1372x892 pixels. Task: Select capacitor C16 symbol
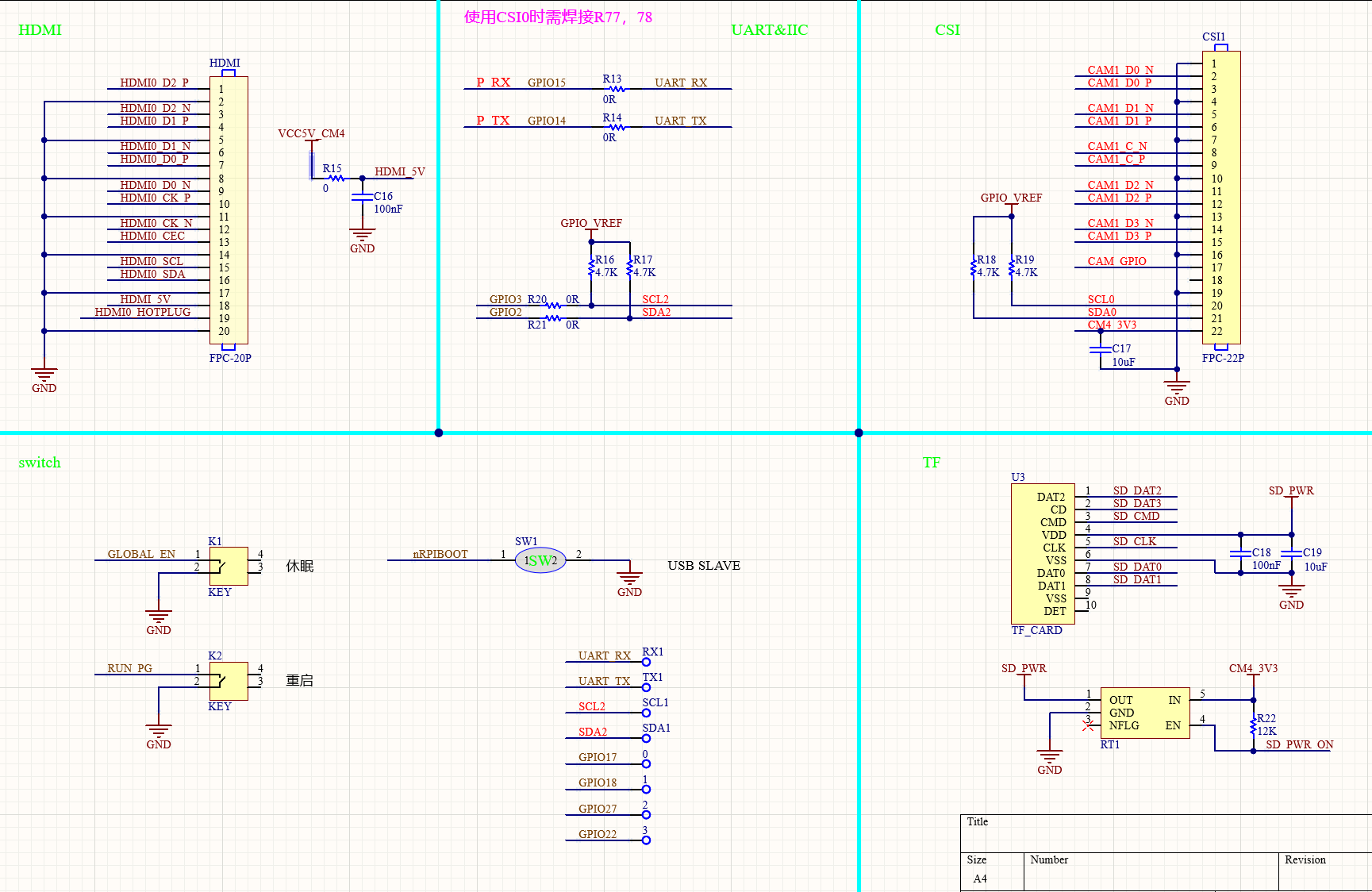362,197
